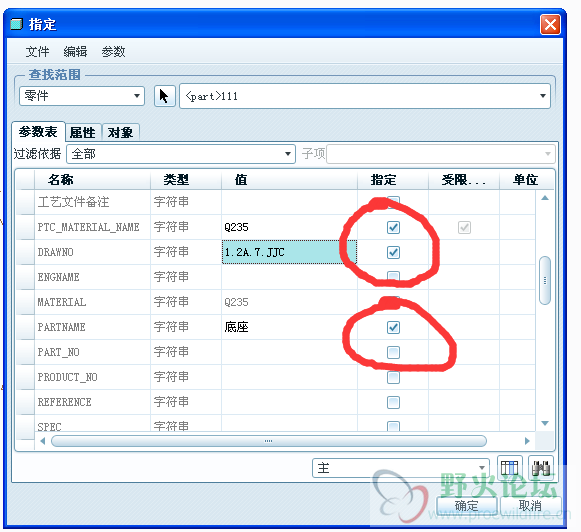Open the <part>111 model dropdown
Viewport: 581px width, 532px height.
click(365, 96)
